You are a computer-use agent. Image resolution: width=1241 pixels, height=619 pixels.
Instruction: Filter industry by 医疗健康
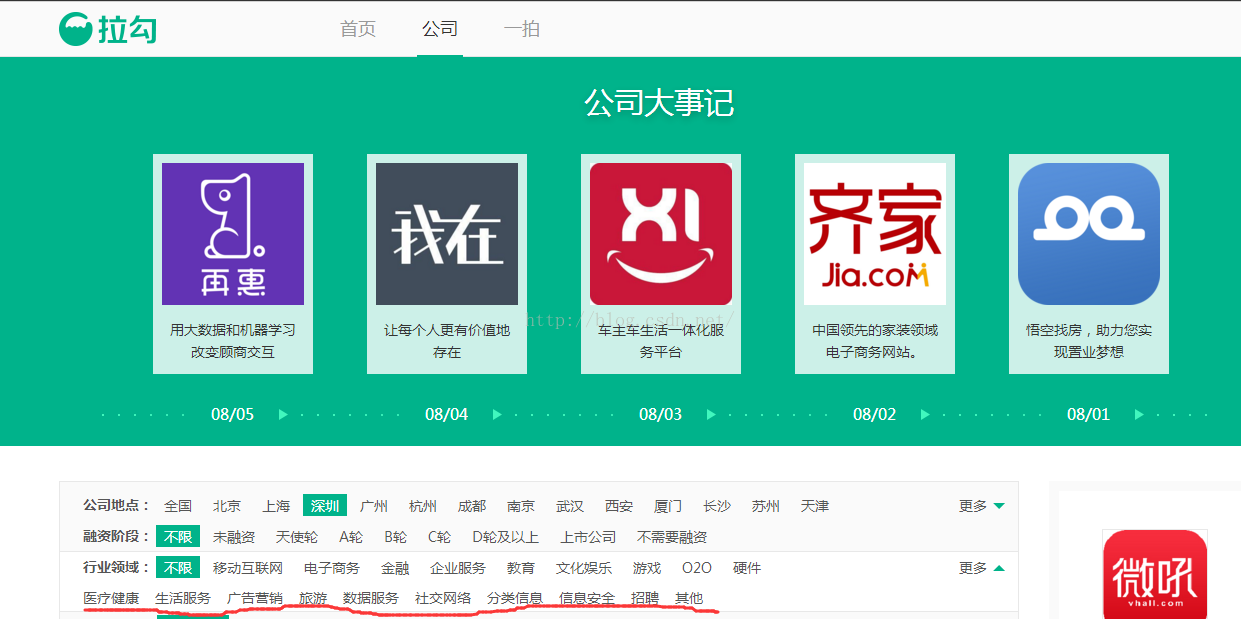pos(111,598)
